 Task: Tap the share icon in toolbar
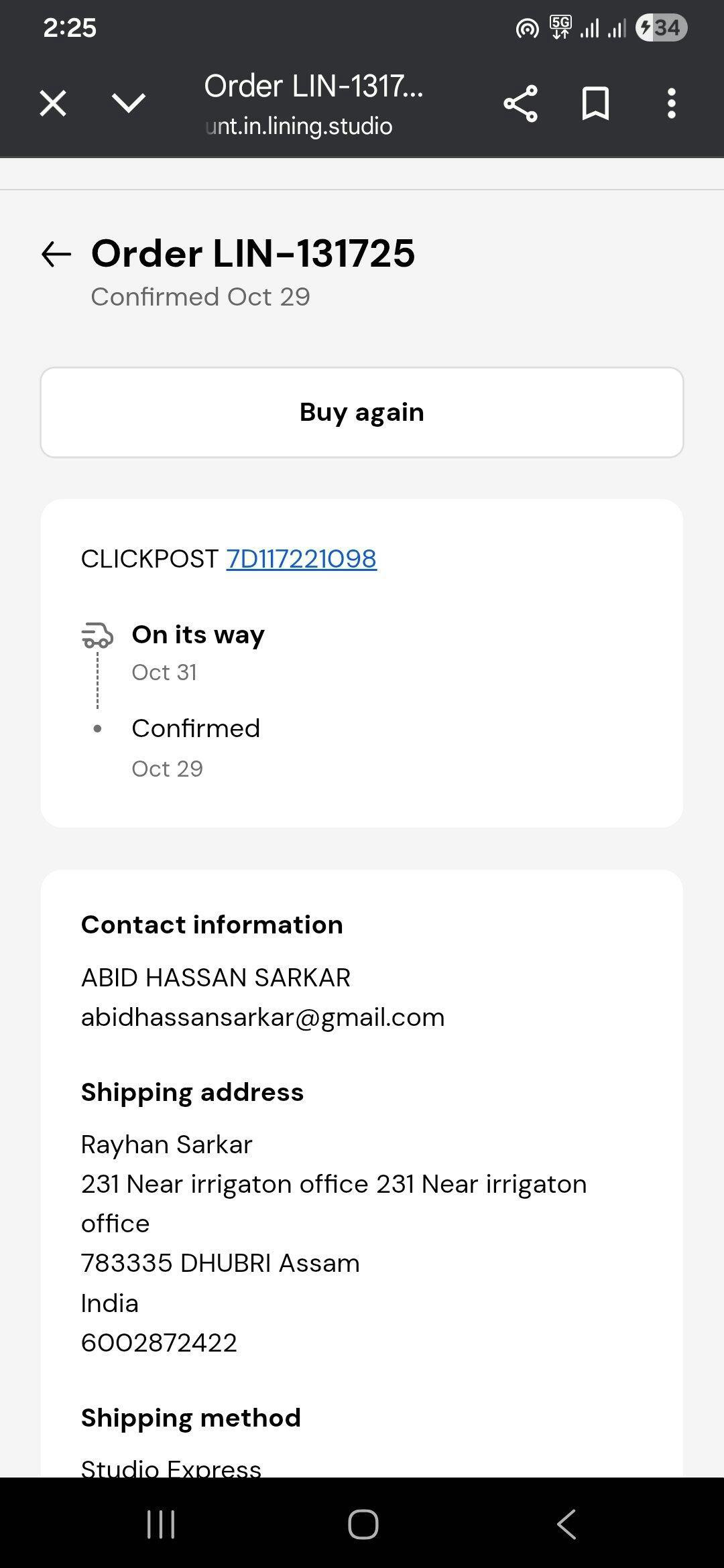(520, 104)
